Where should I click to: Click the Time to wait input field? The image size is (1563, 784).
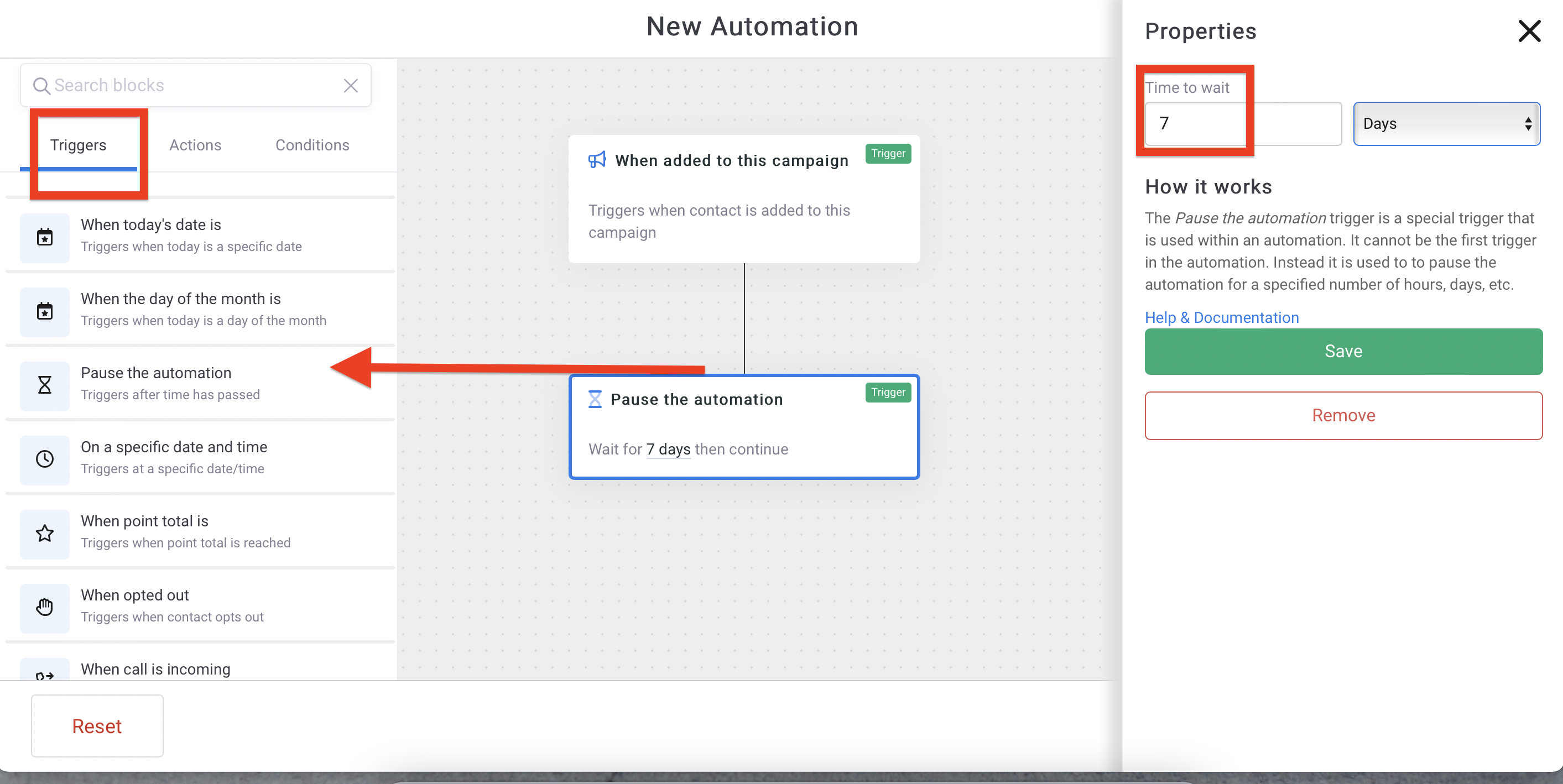pos(1242,124)
